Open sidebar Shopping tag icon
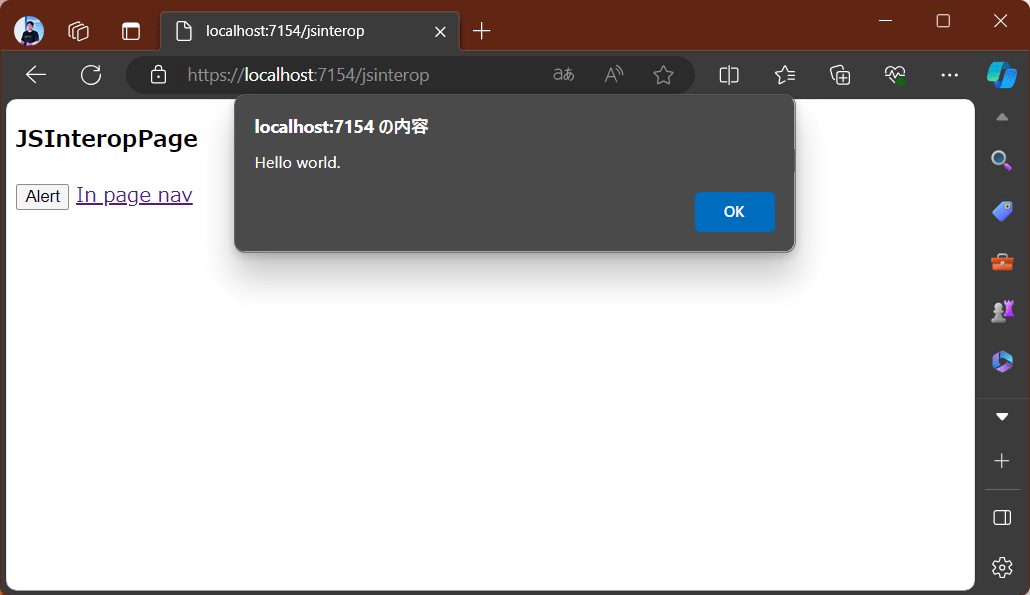The width and height of the screenshot is (1030, 595). (1002, 211)
